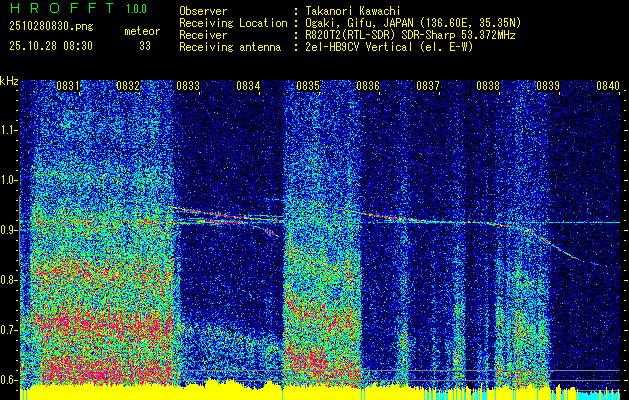Select the 0839 time marker

(x=548, y=87)
